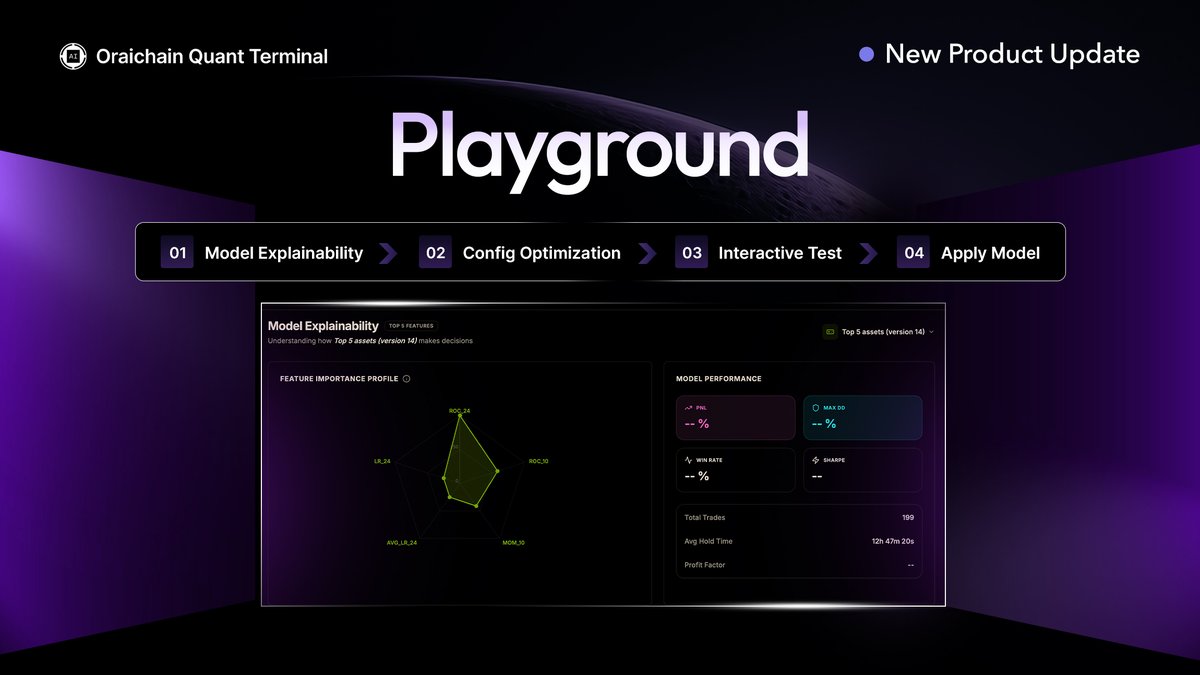The height and width of the screenshot is (675, 1200).
Task: Click the Total Trades row label
Action: coord(705,517)
